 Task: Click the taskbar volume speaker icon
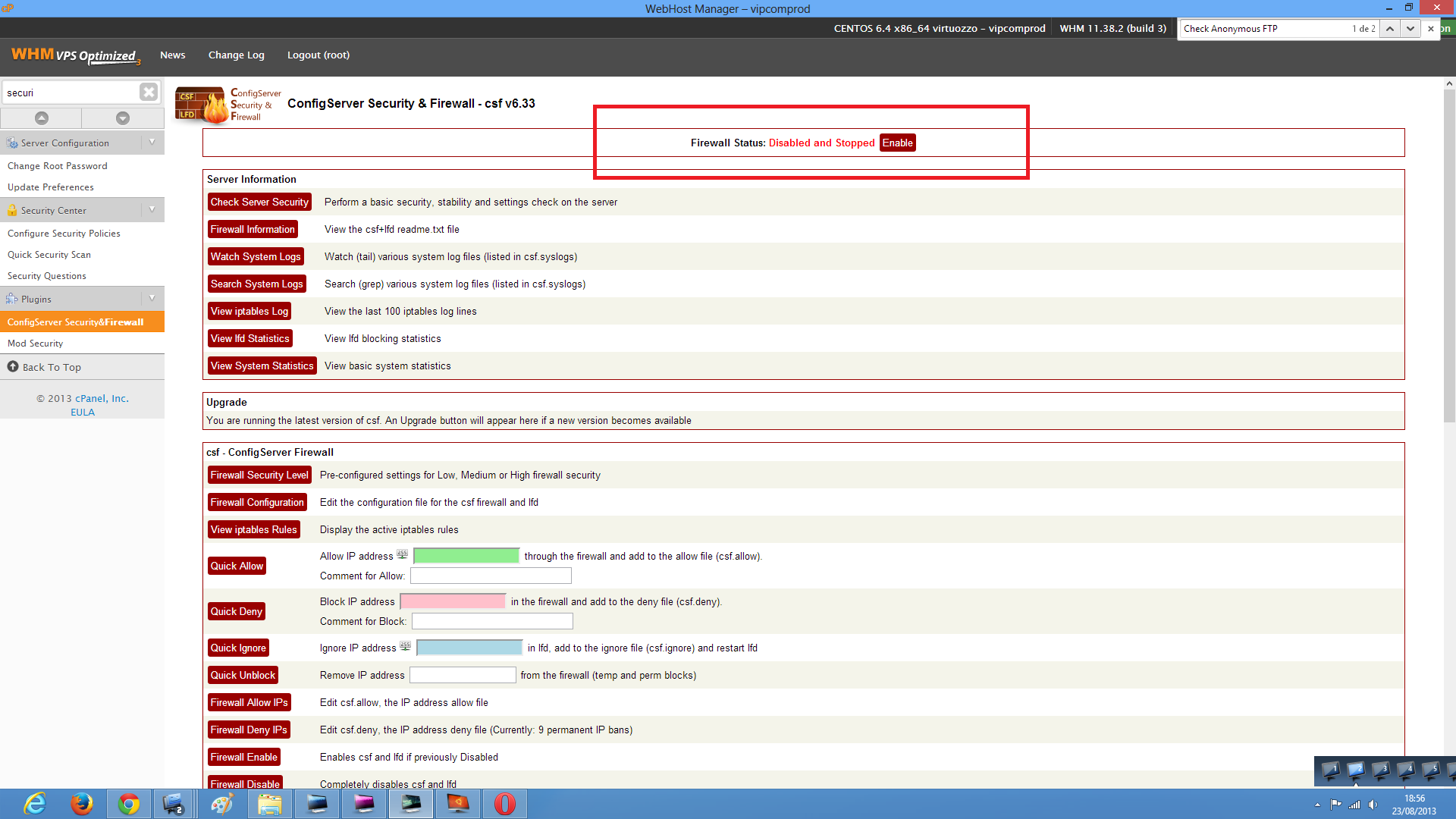(1373, 805)
